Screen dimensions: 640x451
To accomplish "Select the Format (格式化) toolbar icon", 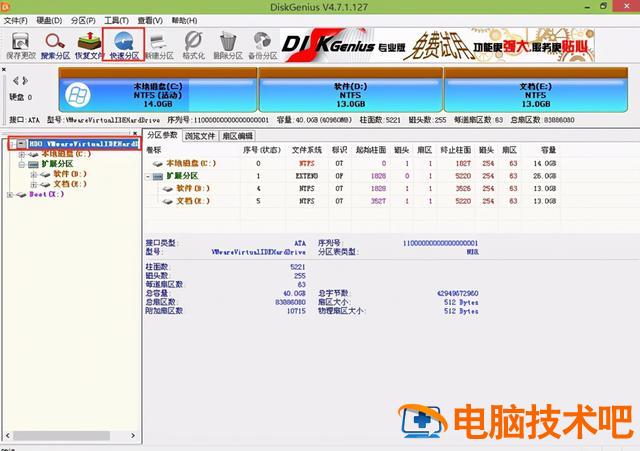I will (x=193, y=45).
